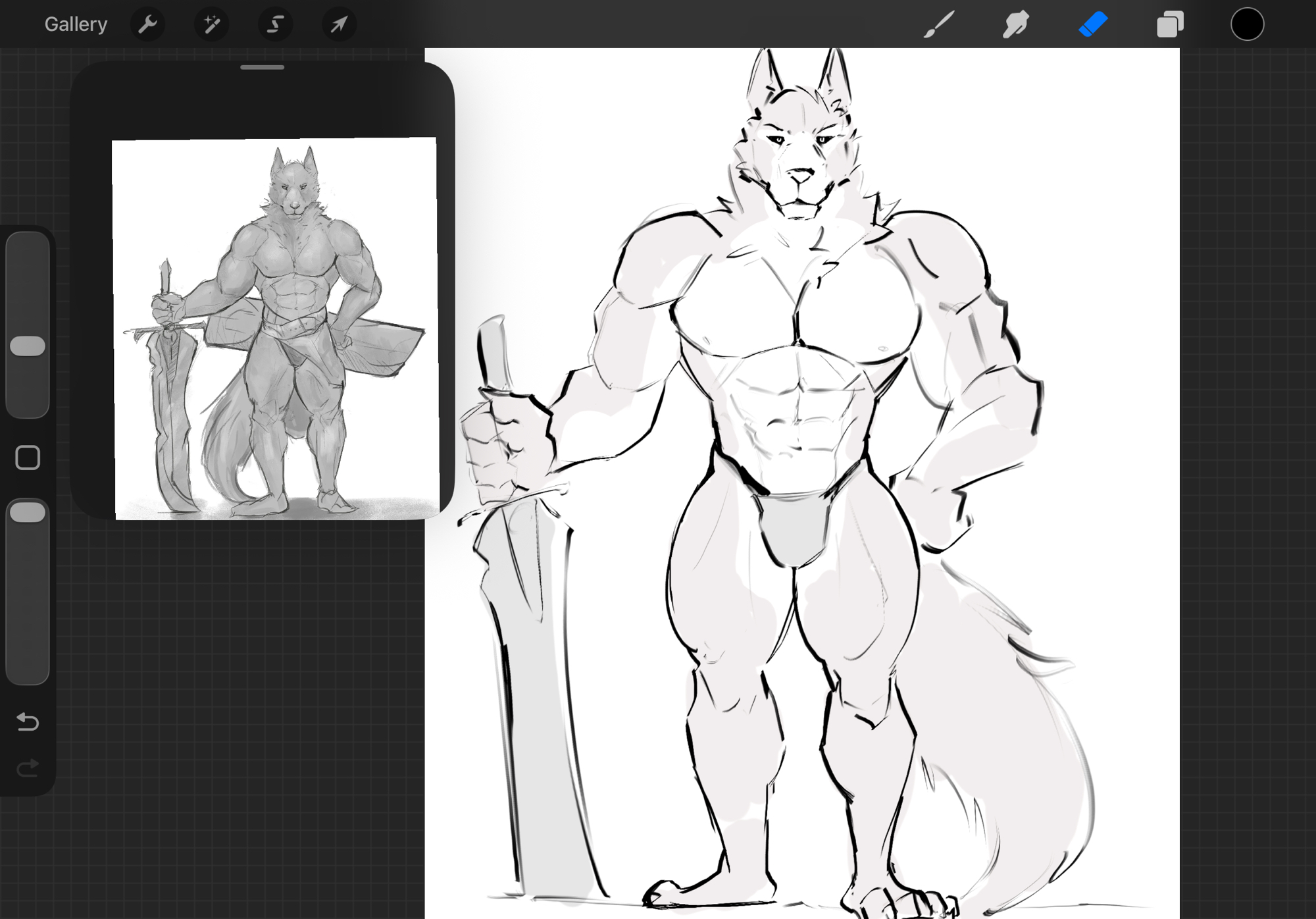Open the Actions wrench menu
The width and height of the screenshot is (1316, 919).
click(147, 24)
